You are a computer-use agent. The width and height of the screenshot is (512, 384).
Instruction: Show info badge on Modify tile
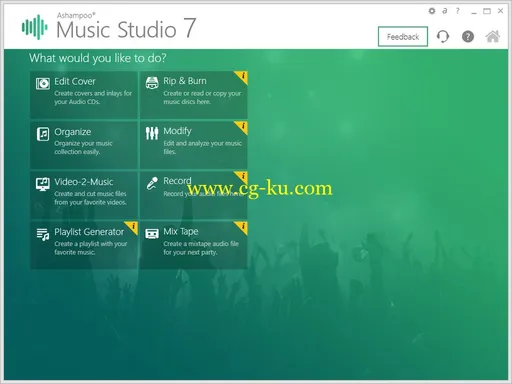tap(242, 127)
